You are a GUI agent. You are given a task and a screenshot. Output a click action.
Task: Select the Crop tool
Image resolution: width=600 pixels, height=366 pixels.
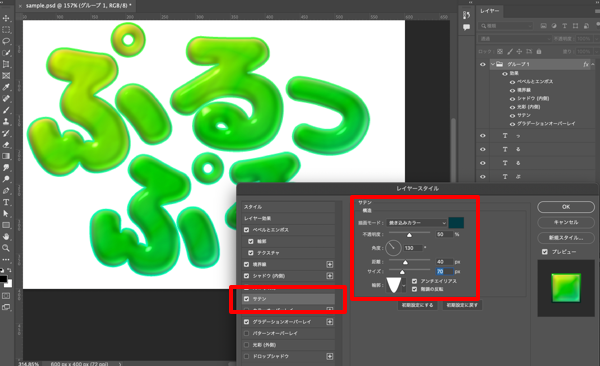click(6, 64)
